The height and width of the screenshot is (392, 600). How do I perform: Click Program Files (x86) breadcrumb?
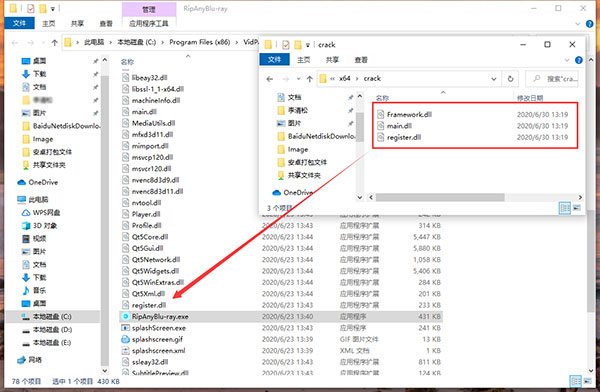click(x=199, y=42)
